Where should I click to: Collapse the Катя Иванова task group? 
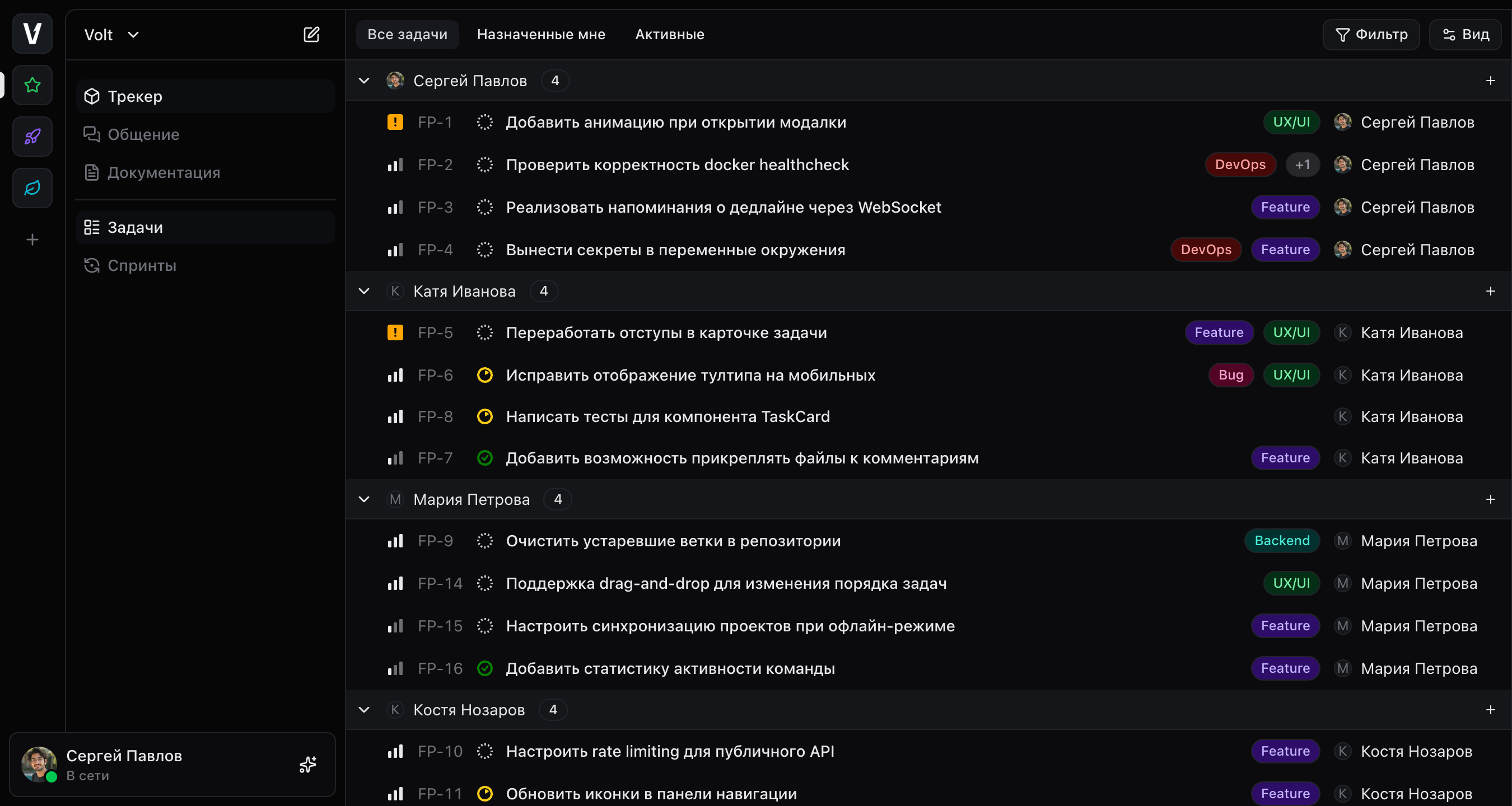tap(364, 291)
